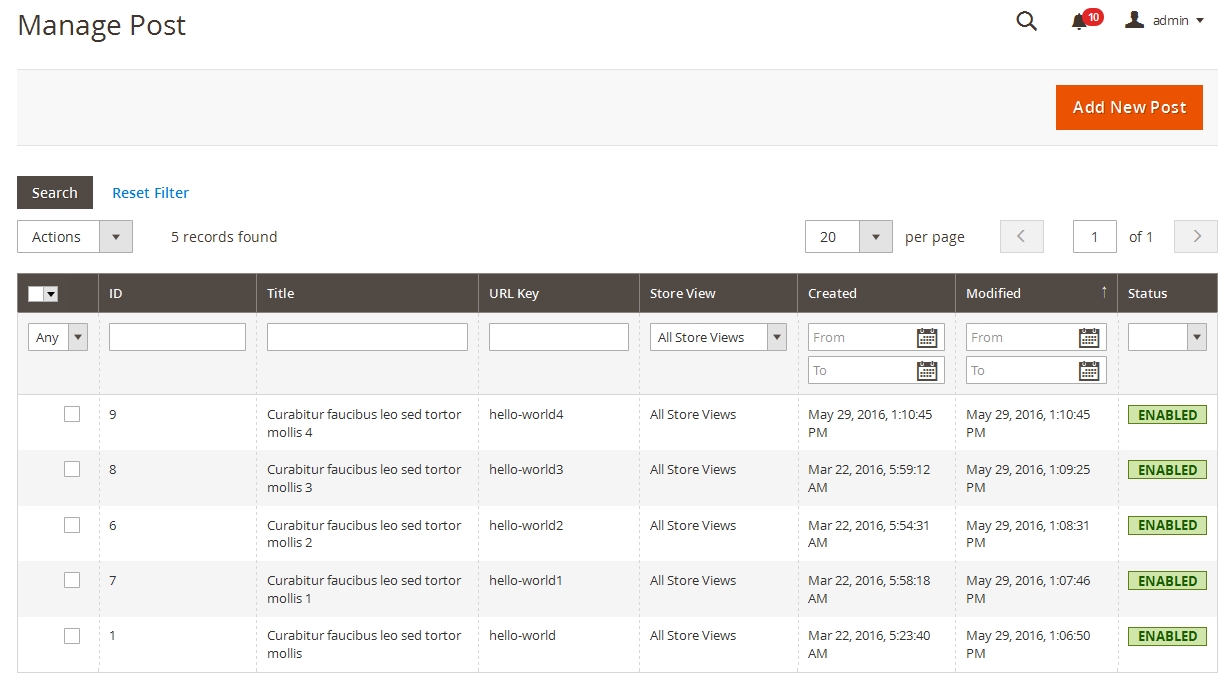This screenshot has height=674, width=1232.
Task: Open calendar for Created From date
Action: pyautogui.click(x=927, y=338)
